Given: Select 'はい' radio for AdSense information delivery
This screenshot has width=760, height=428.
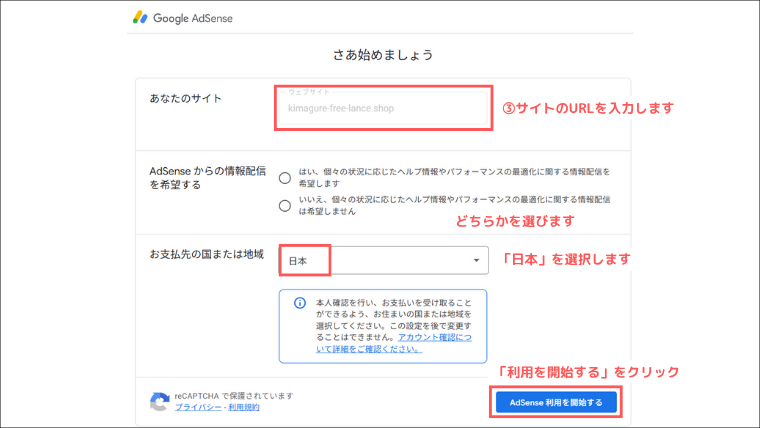Looking at the screenshot, I should pyautogui.click(x=285, y=178).
